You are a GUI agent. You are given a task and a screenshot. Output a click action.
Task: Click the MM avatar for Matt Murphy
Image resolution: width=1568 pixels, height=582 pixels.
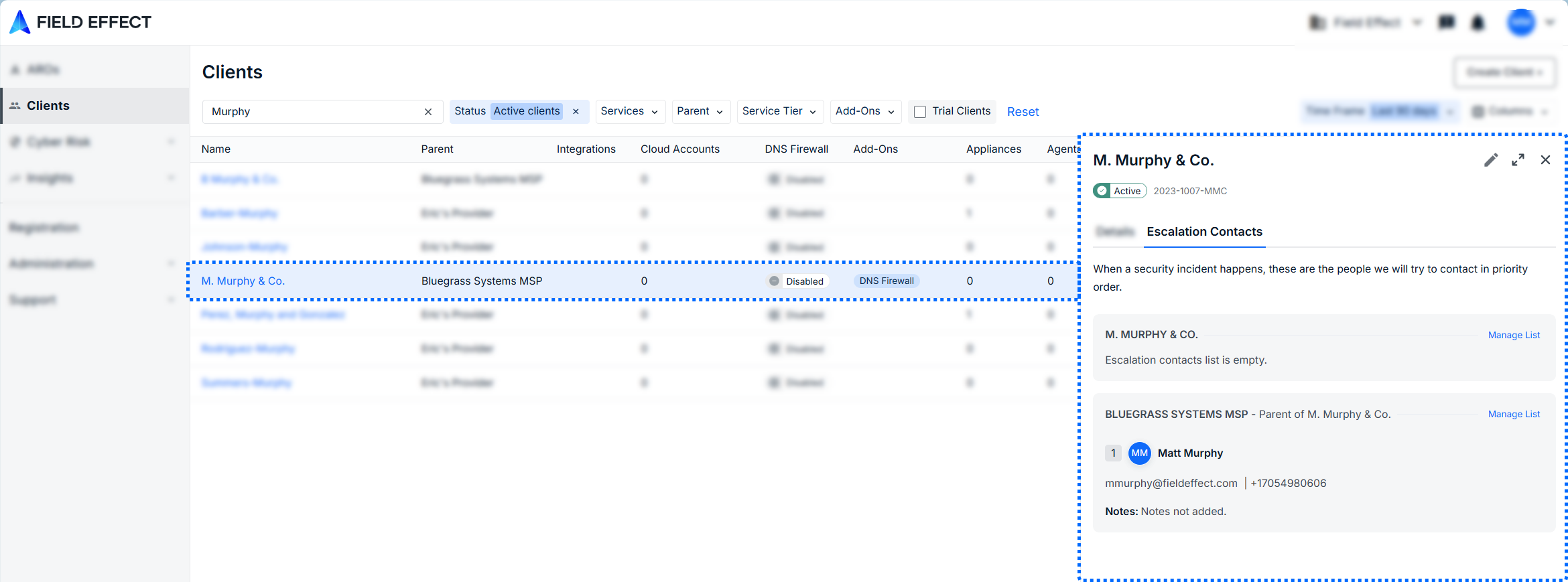click(x=1139, y=453)
